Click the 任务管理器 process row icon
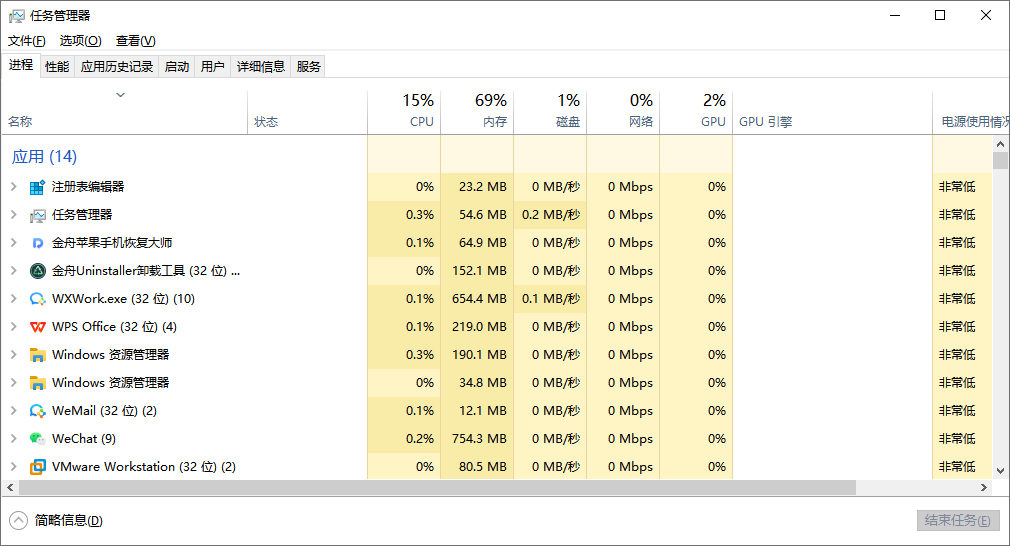 point(37,215)
